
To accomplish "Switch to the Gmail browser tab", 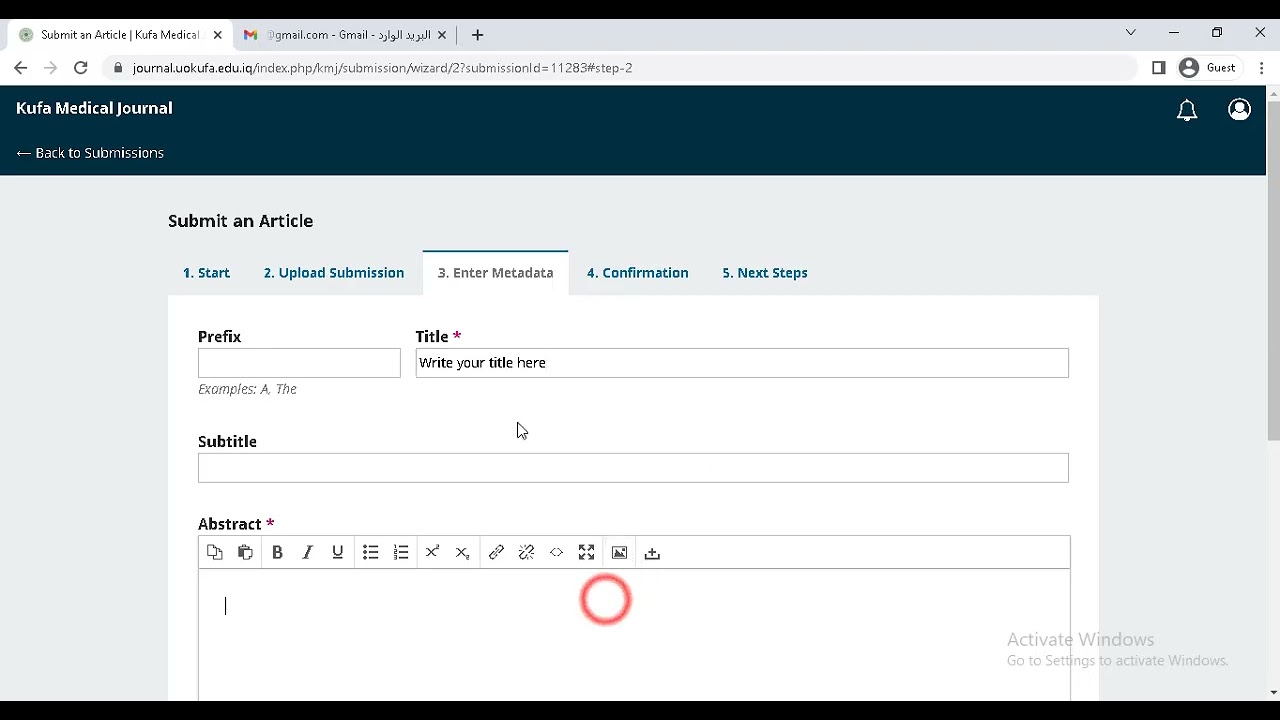I will (x=345, y=35).
